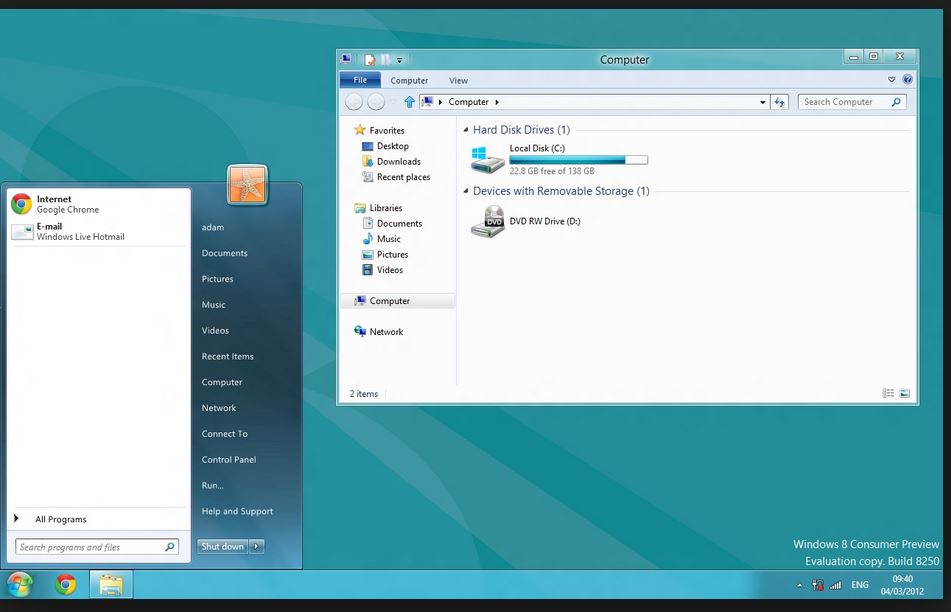Screen dimensions: 951x612
Task: Collapse Devices with Removable Storage group
Action: click(466, 191)
